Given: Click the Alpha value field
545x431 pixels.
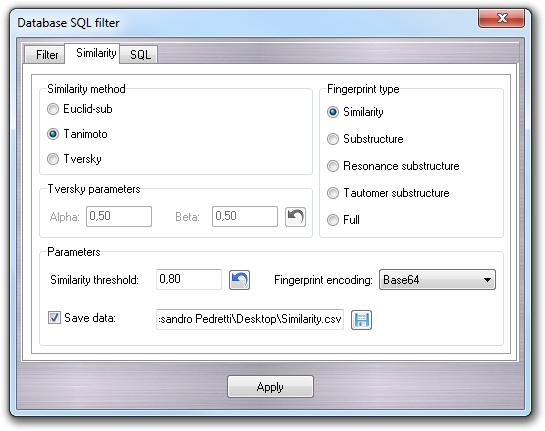Looking at the screenshot, I should (x=119, y=216).
